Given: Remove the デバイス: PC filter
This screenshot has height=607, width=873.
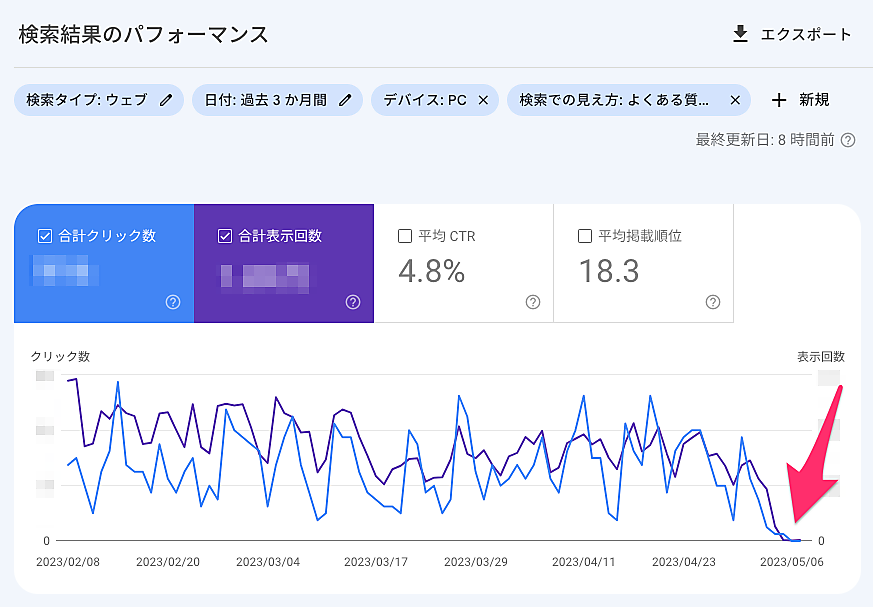Looking at the screenshot, I should 483,100.
